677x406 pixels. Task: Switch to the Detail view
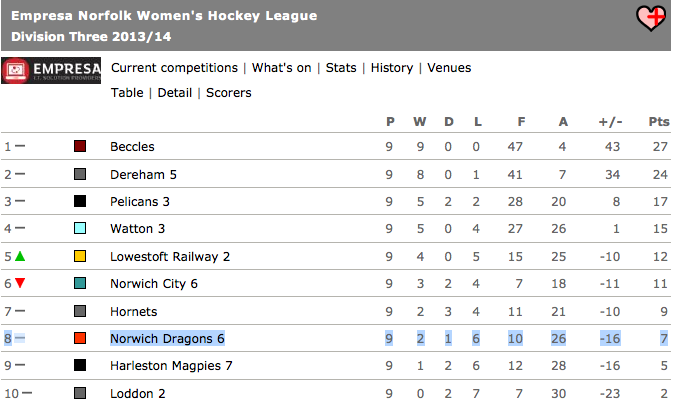[174, 93]
